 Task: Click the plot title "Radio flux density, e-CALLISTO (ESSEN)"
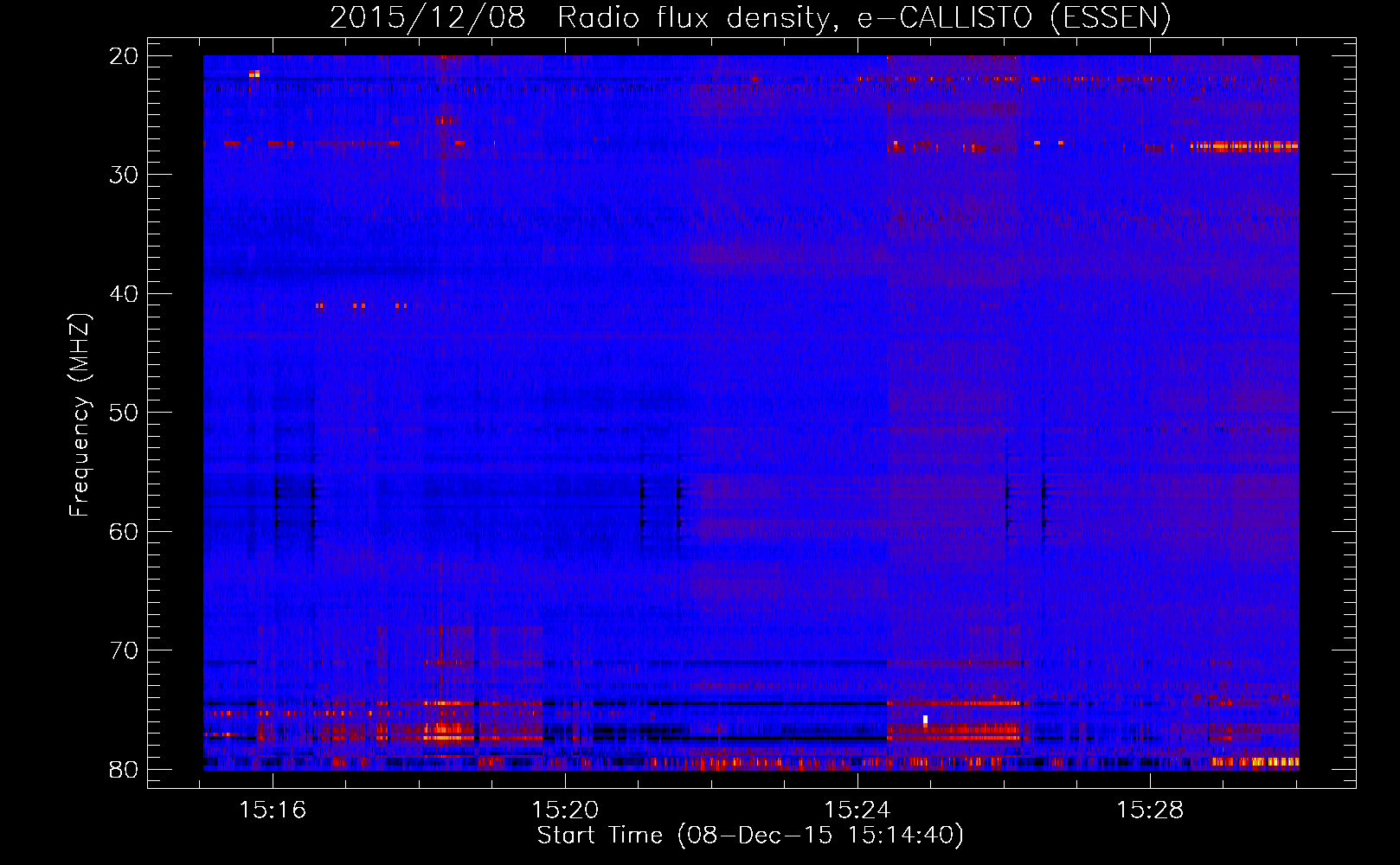point(864,18)
